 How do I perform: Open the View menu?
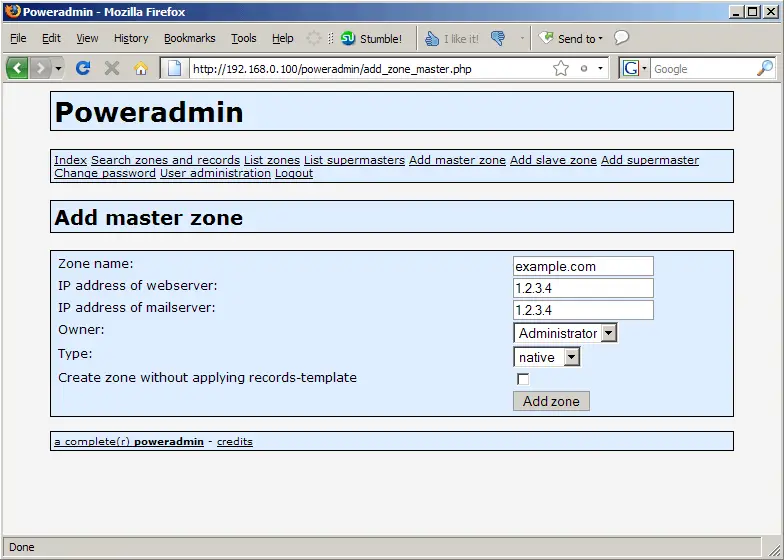(87, 38)
